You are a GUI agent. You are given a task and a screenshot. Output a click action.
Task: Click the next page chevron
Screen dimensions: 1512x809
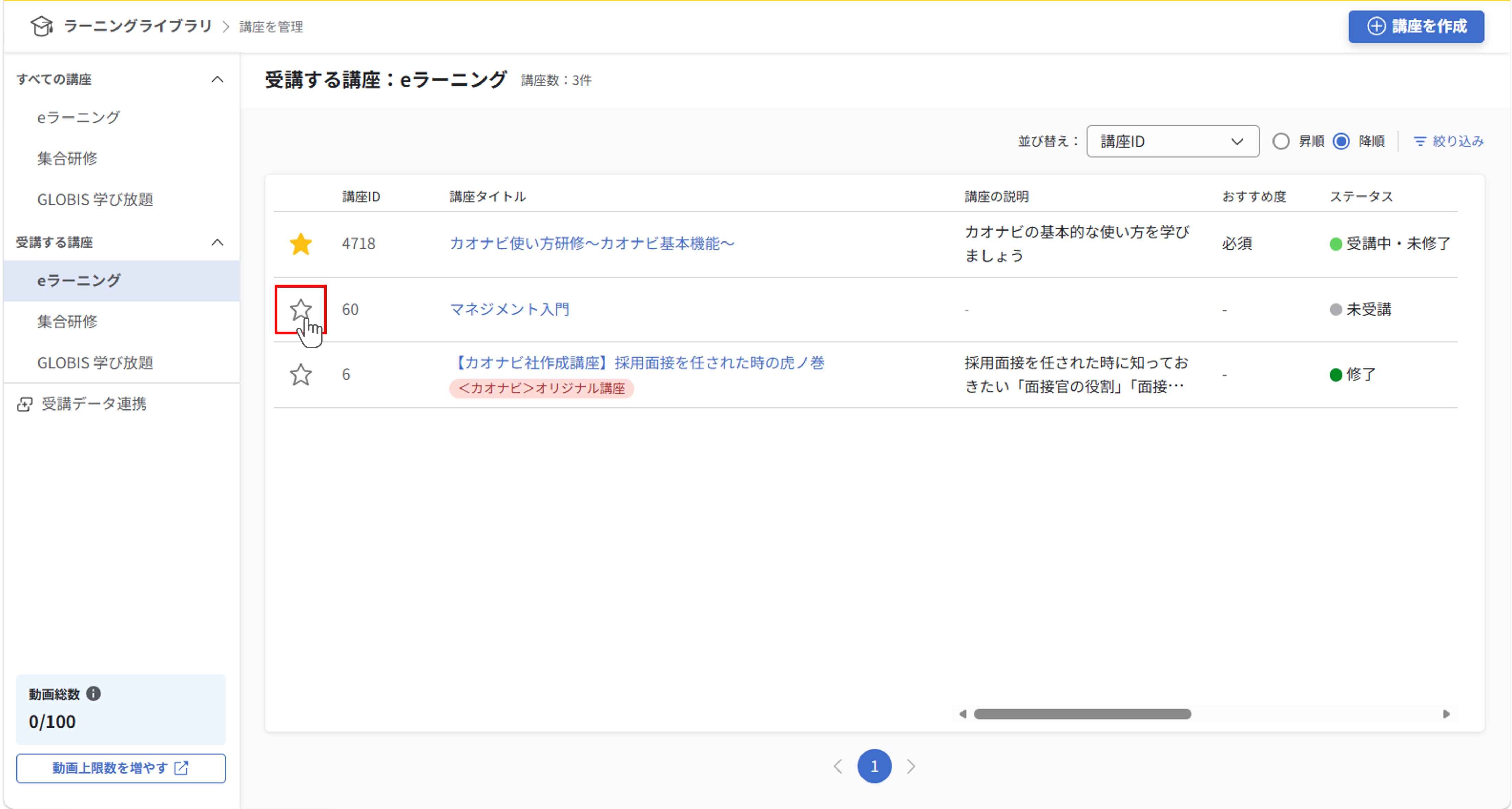pos(910,766)
